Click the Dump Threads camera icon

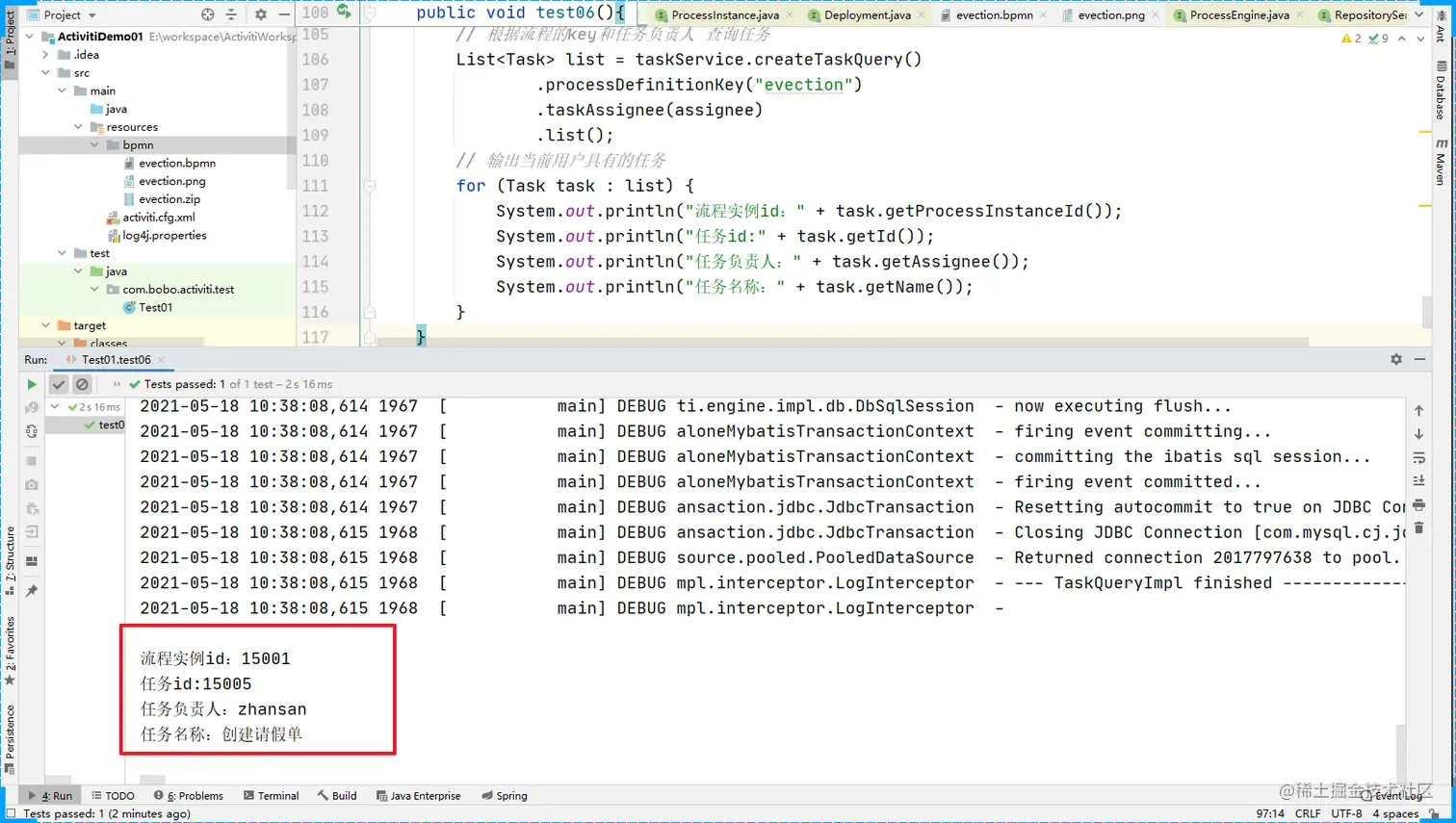[32, 485]
